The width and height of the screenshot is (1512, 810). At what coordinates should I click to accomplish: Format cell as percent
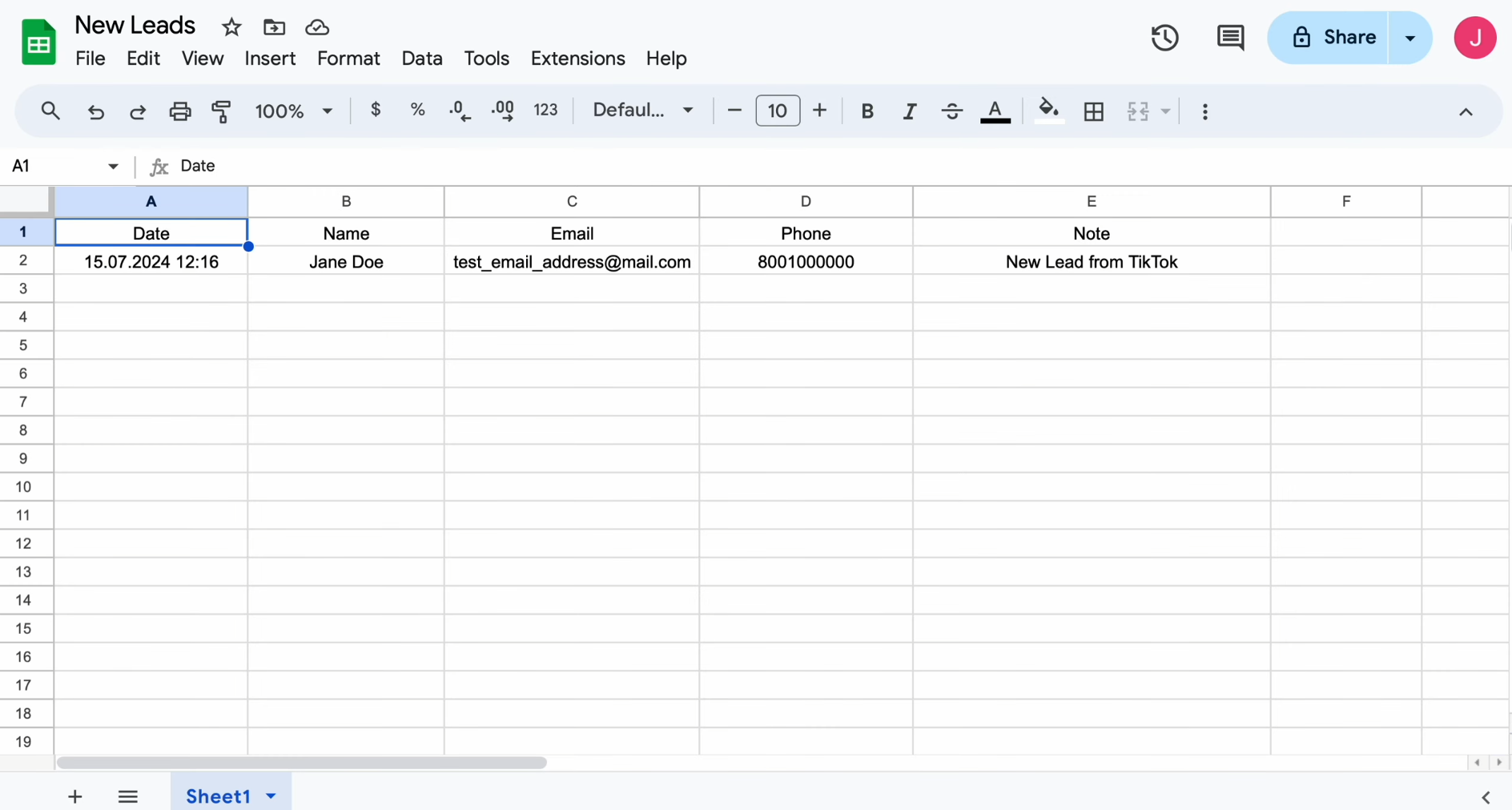(417, 110)
